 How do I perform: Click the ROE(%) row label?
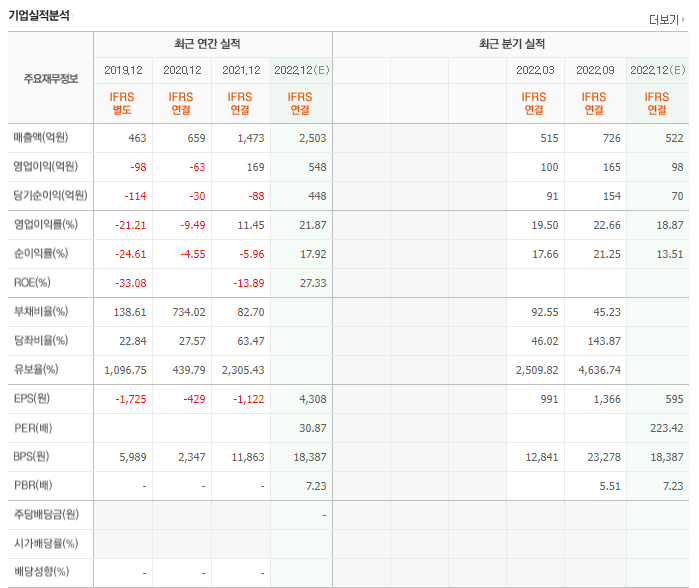pos(32,283)
